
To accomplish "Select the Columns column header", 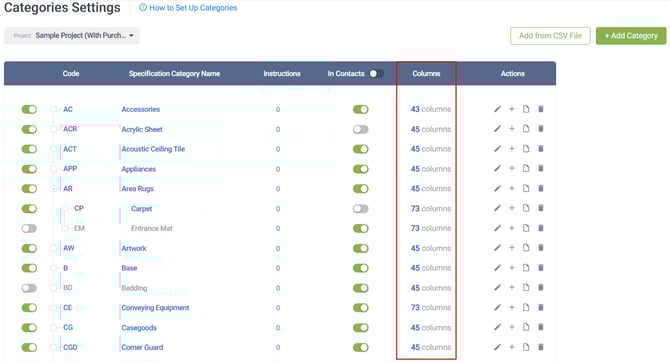I will click(x=426, y=74).
